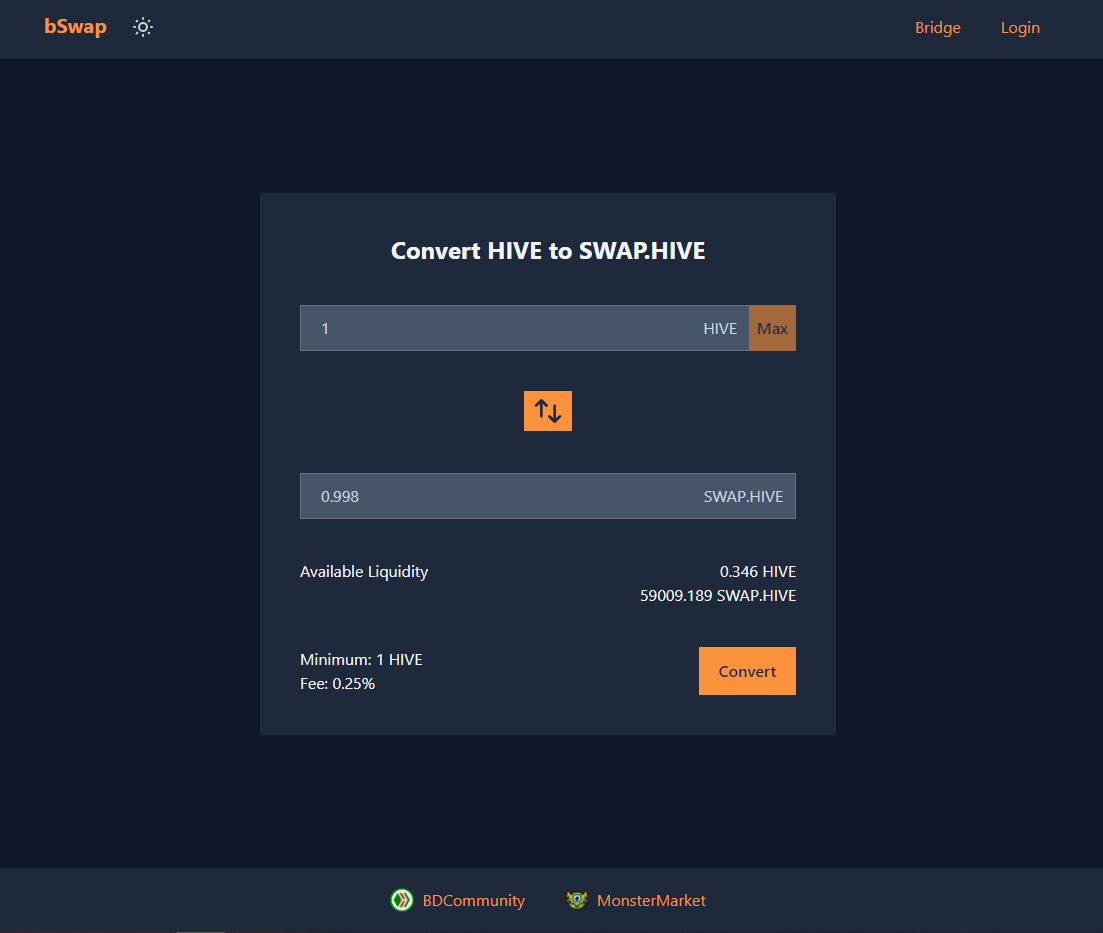Click the "Minimum: 1 HIVE" text
The image size is (1103, 933).
361,659
